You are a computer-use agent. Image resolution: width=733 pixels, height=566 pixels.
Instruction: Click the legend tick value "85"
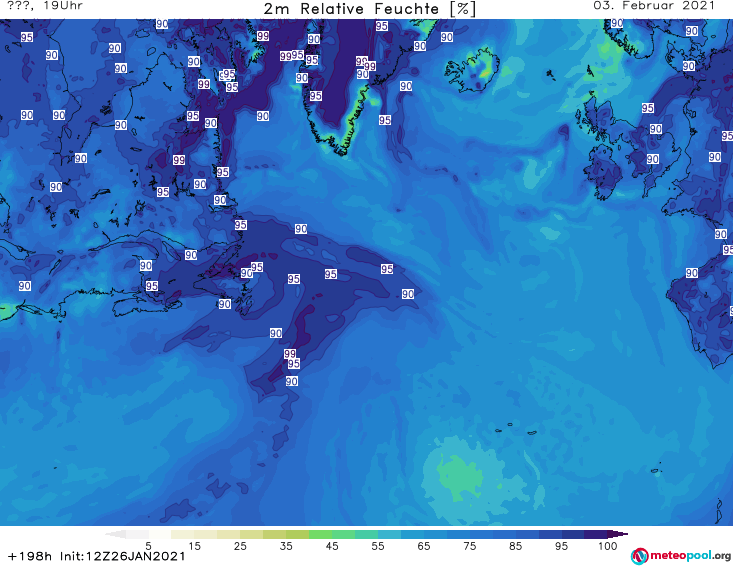tap(515, 546)
